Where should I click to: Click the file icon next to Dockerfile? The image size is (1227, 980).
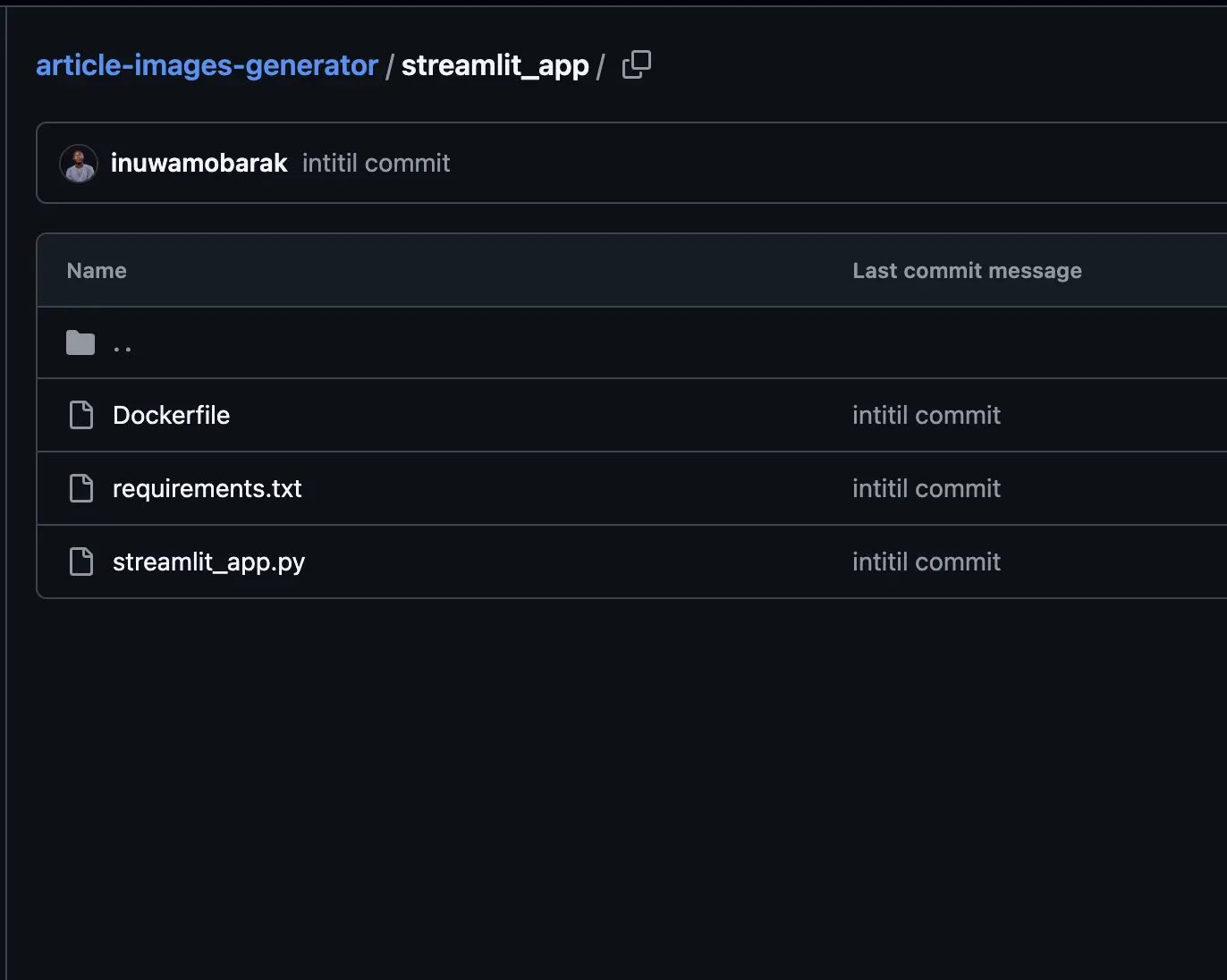[81, 415]
